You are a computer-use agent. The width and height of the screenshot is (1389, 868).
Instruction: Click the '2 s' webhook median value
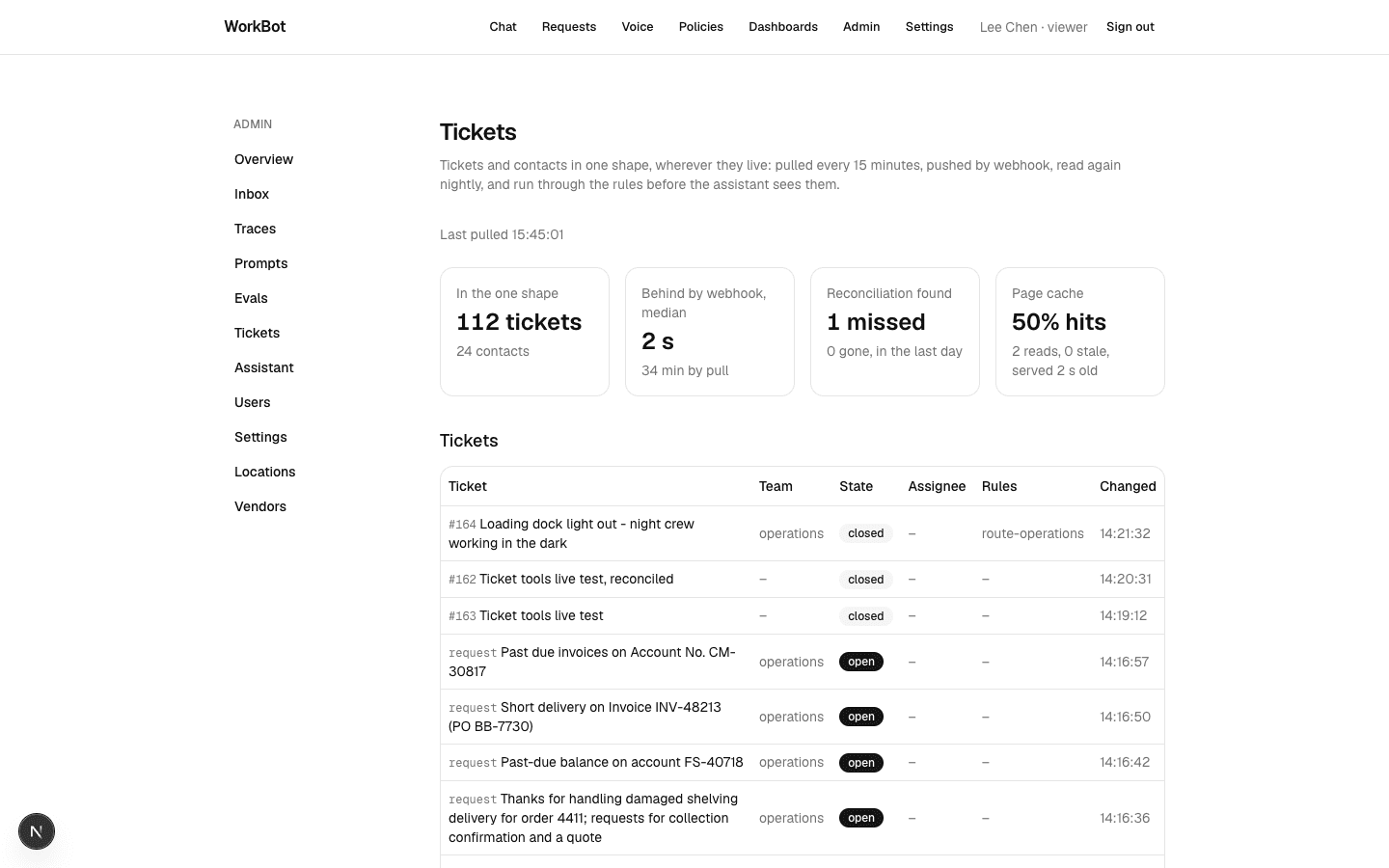[x=658, y=341]
